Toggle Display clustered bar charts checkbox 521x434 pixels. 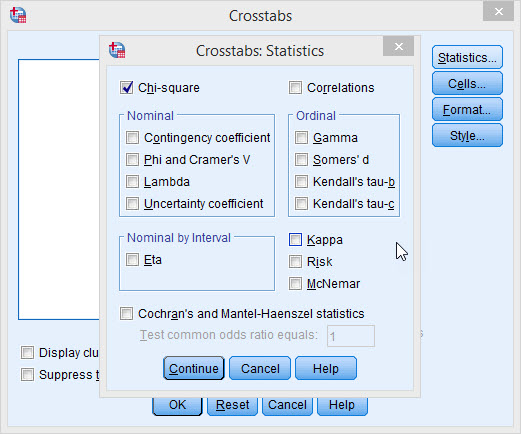(27, 352)
